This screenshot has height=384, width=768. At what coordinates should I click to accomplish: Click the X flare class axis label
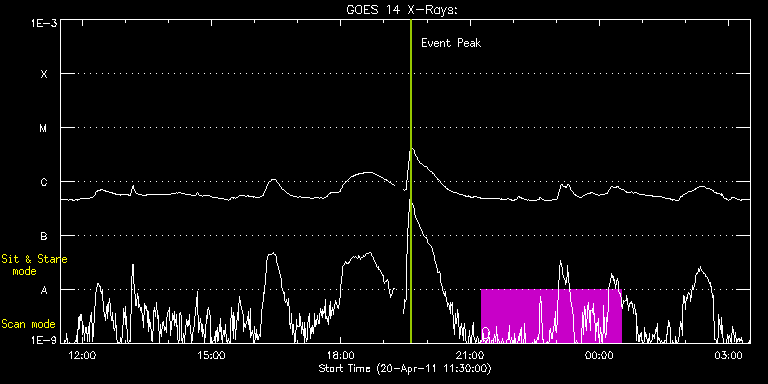point(44,74)
